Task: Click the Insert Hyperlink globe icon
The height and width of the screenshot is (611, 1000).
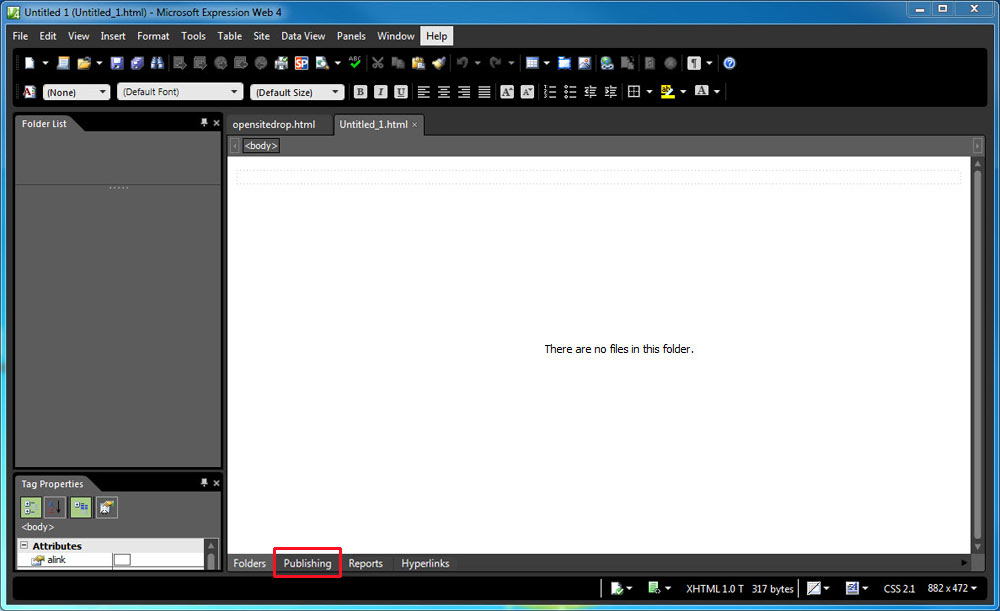Action: click(x=607, y=63)
